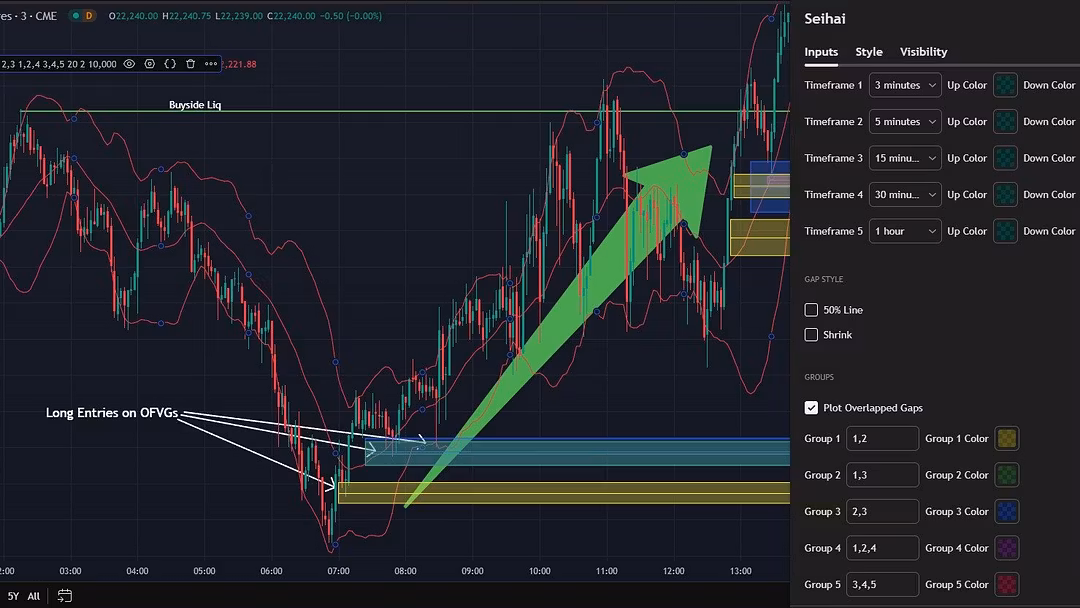Click the Go to date calendar icon
This screenshot has height=608, width=1080.
pyautogui.click(x=65, y=596)
